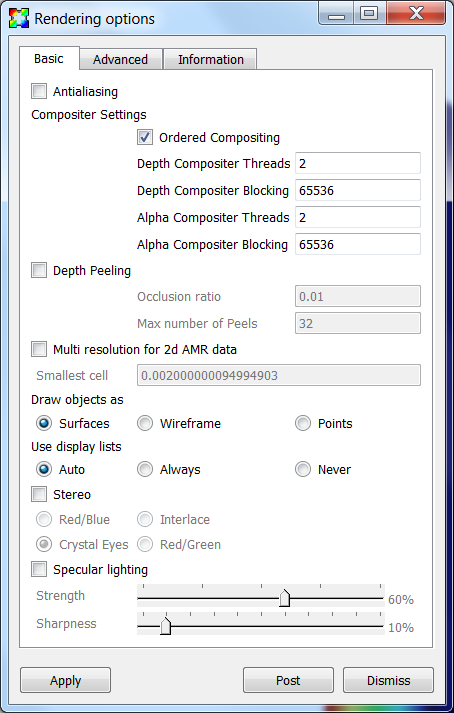Viewport: 454px width, 713px height.
Task: Dismiss the Rendering options window
Action: point(388,680)
